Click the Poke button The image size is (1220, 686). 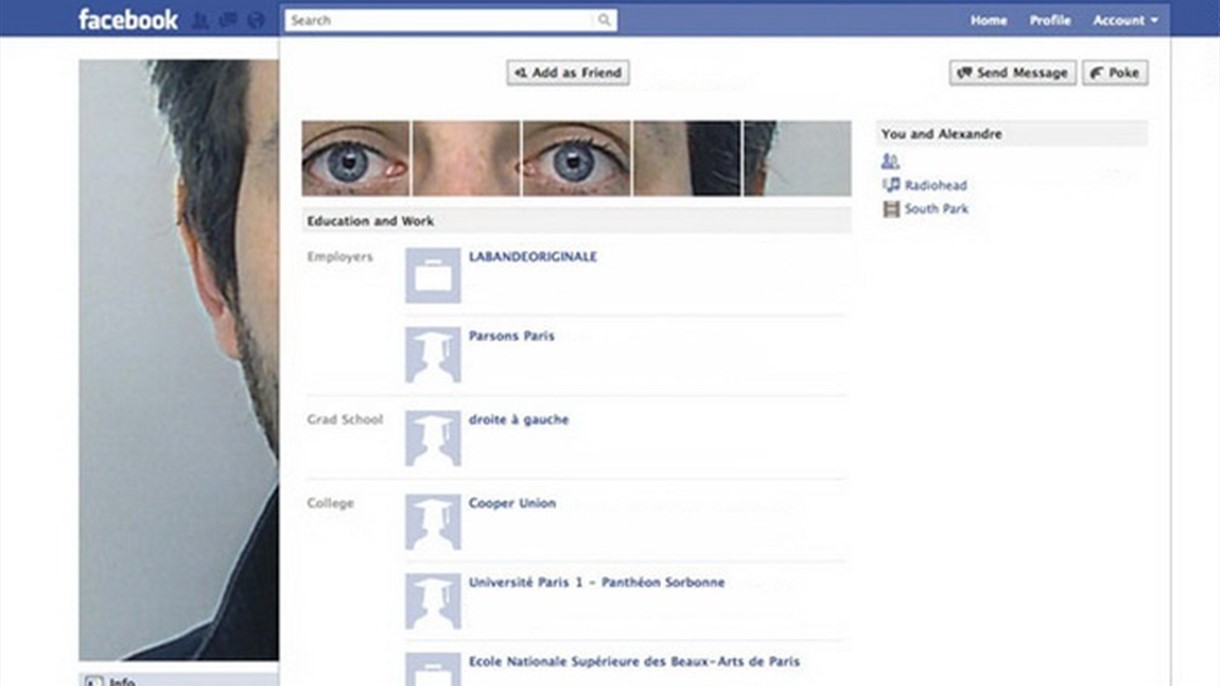[1114, 72]
